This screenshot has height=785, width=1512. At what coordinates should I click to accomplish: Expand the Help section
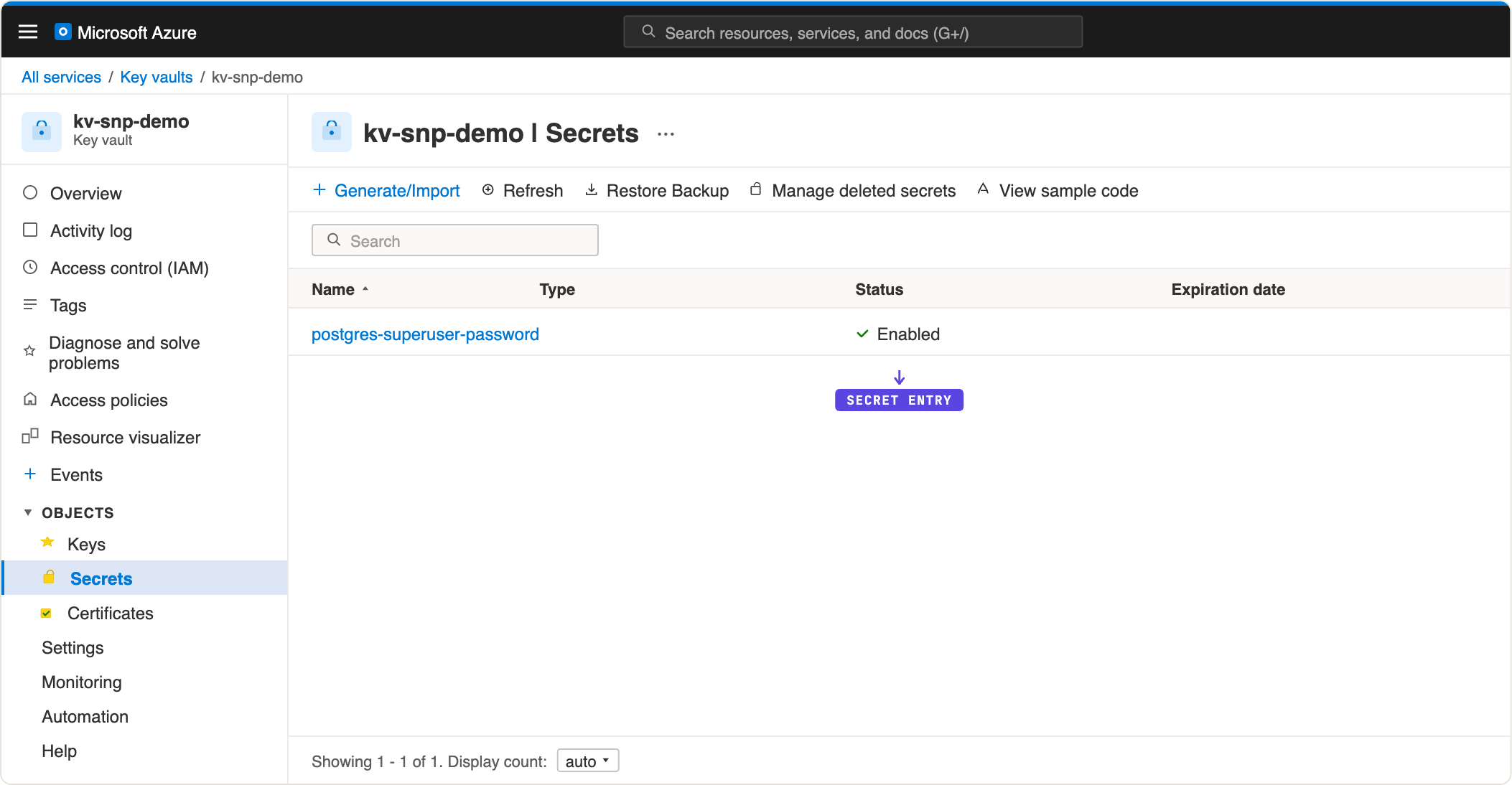(x=59, y=751)
